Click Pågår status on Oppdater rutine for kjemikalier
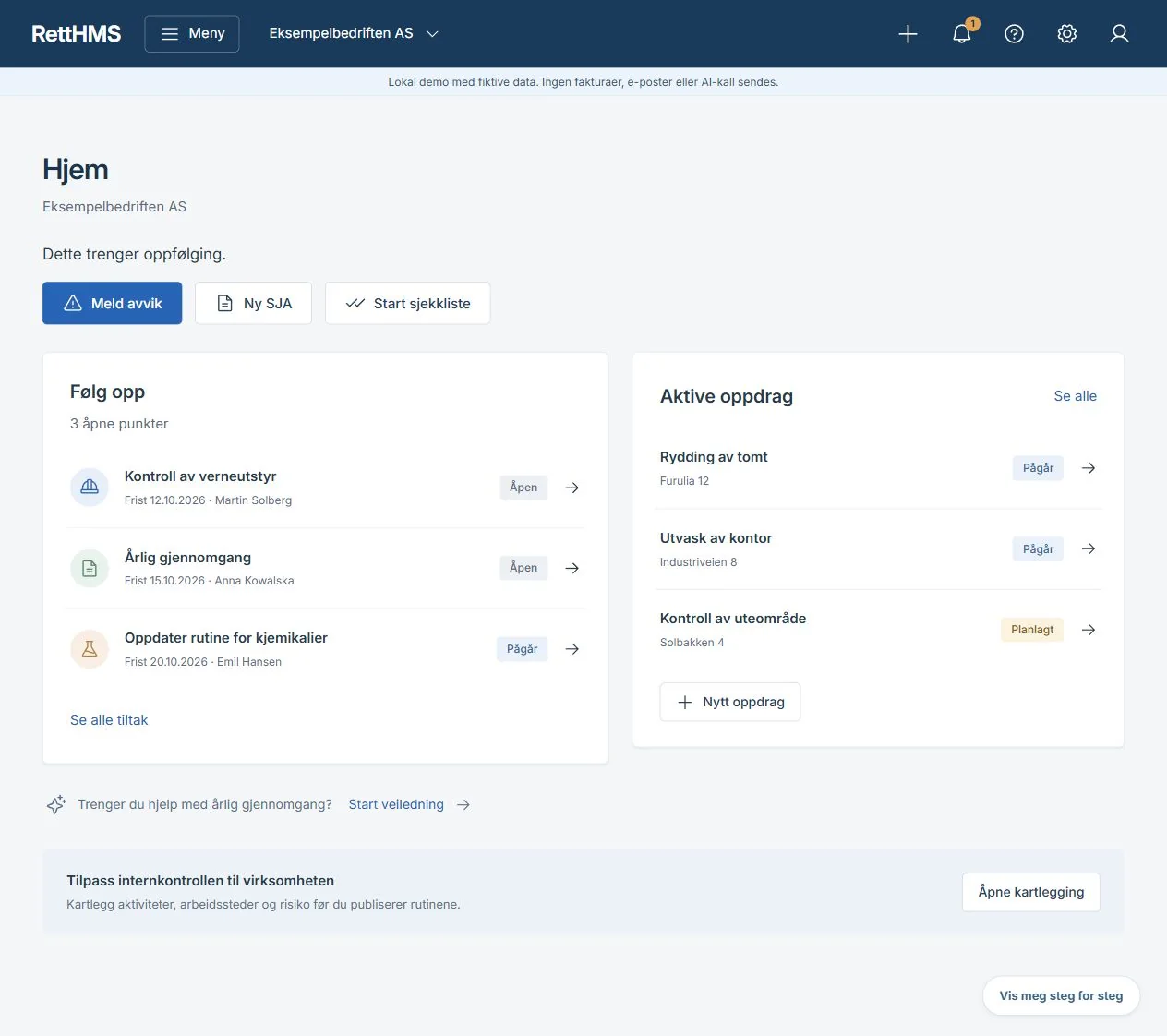 (523, 649)
